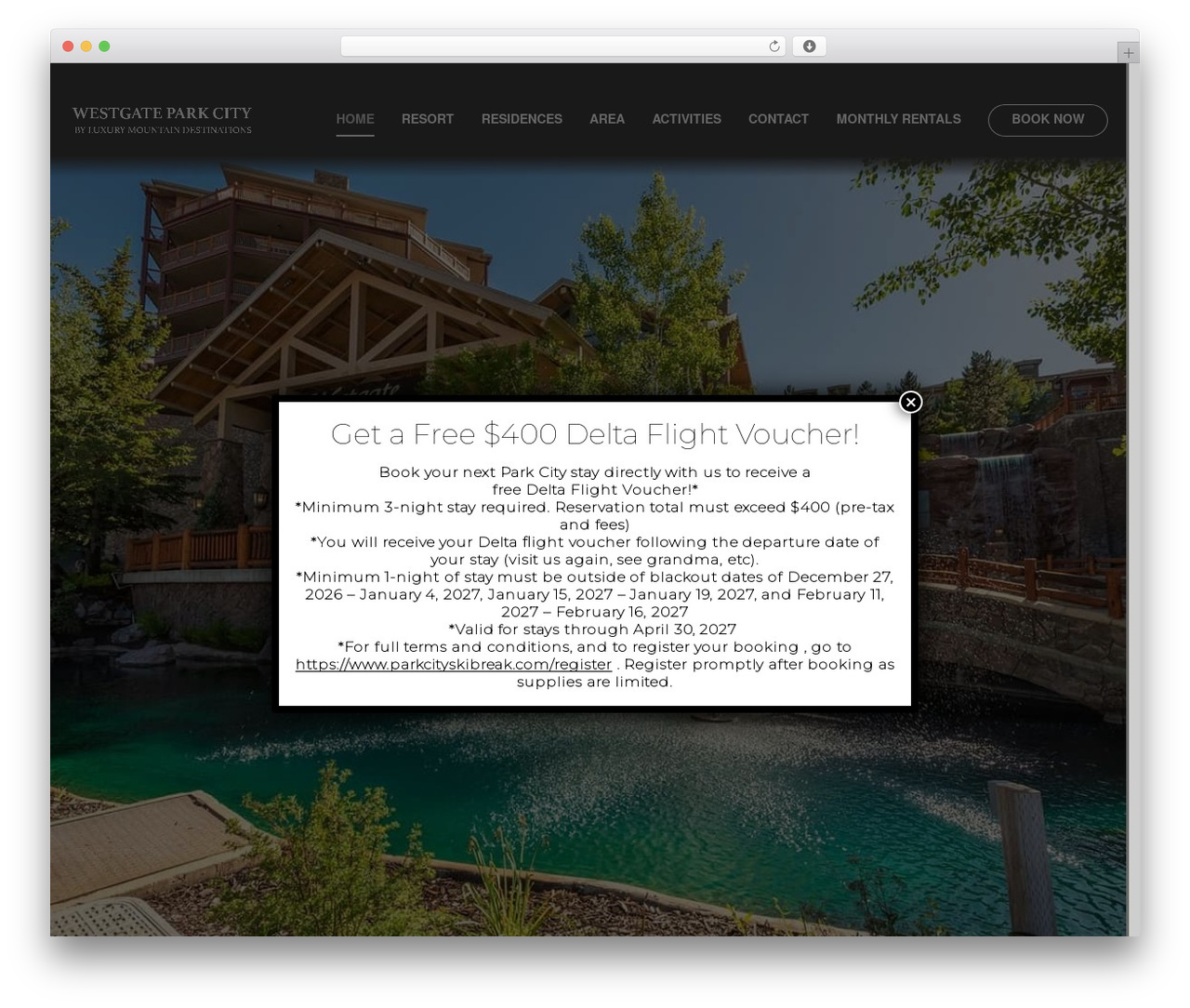This screenshot has height=1008, width=1190.
Task: Select the Area navigation item
Action: 607,119
